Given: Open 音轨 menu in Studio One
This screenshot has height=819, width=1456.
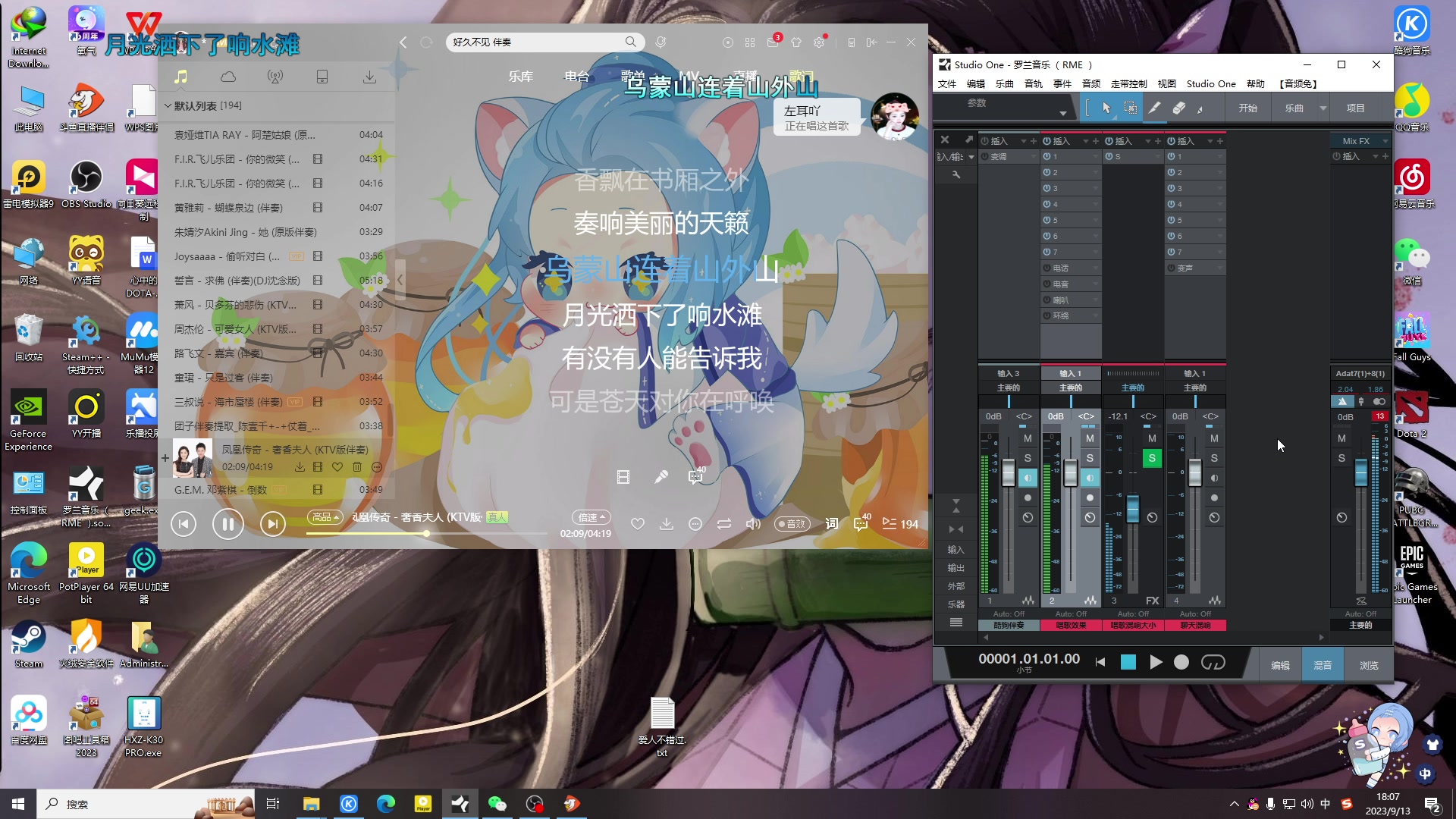Looking at the screenshot, I should pyautogui.click(x=1034, y=84).
